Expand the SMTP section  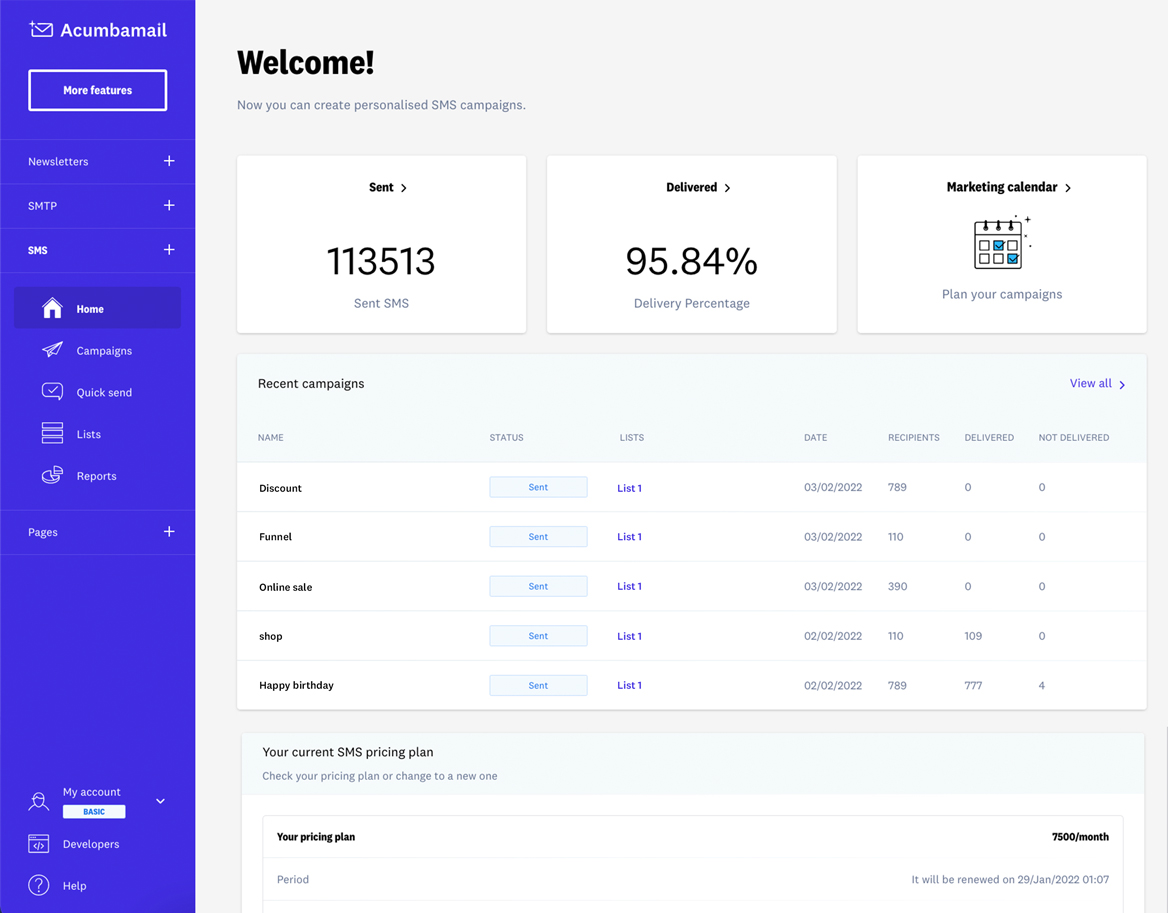(169, 205)
